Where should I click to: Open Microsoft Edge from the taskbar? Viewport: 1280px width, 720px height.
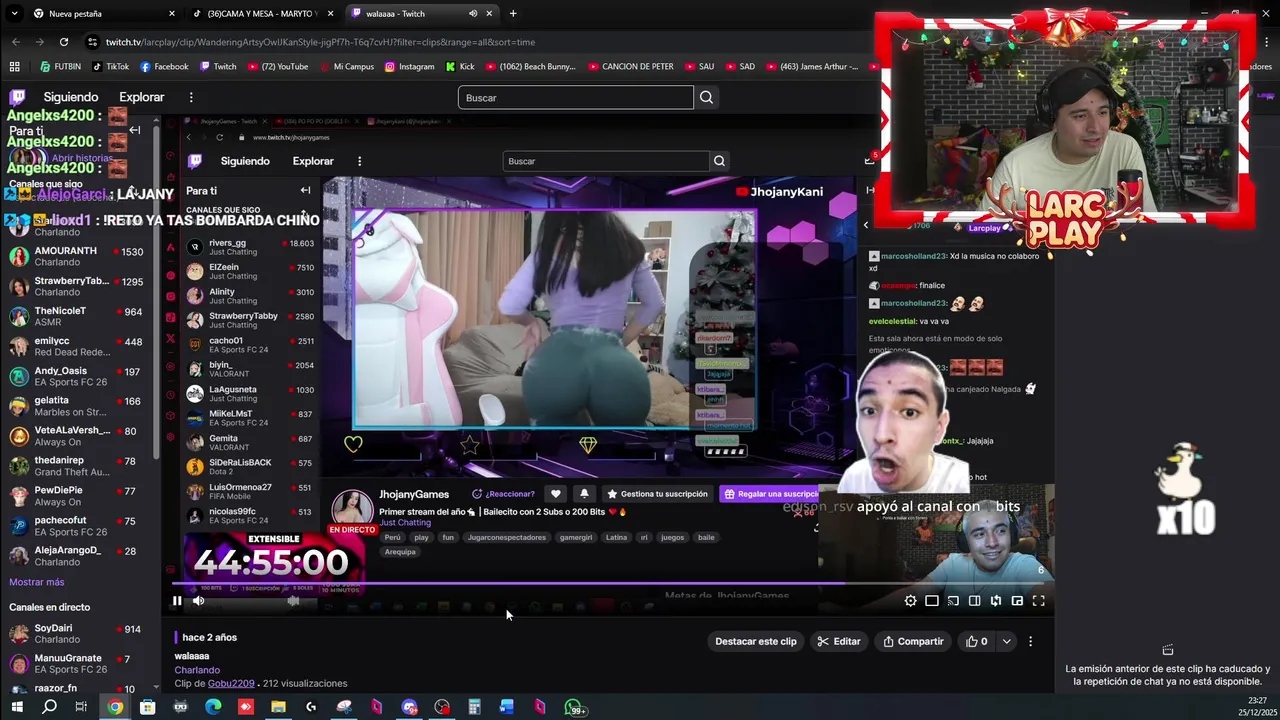[x=213, y=707]
